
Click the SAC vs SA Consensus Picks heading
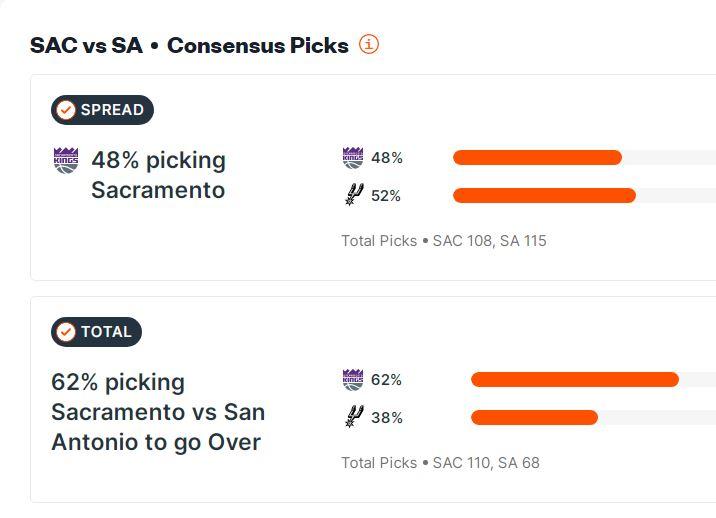coord(189,45)
